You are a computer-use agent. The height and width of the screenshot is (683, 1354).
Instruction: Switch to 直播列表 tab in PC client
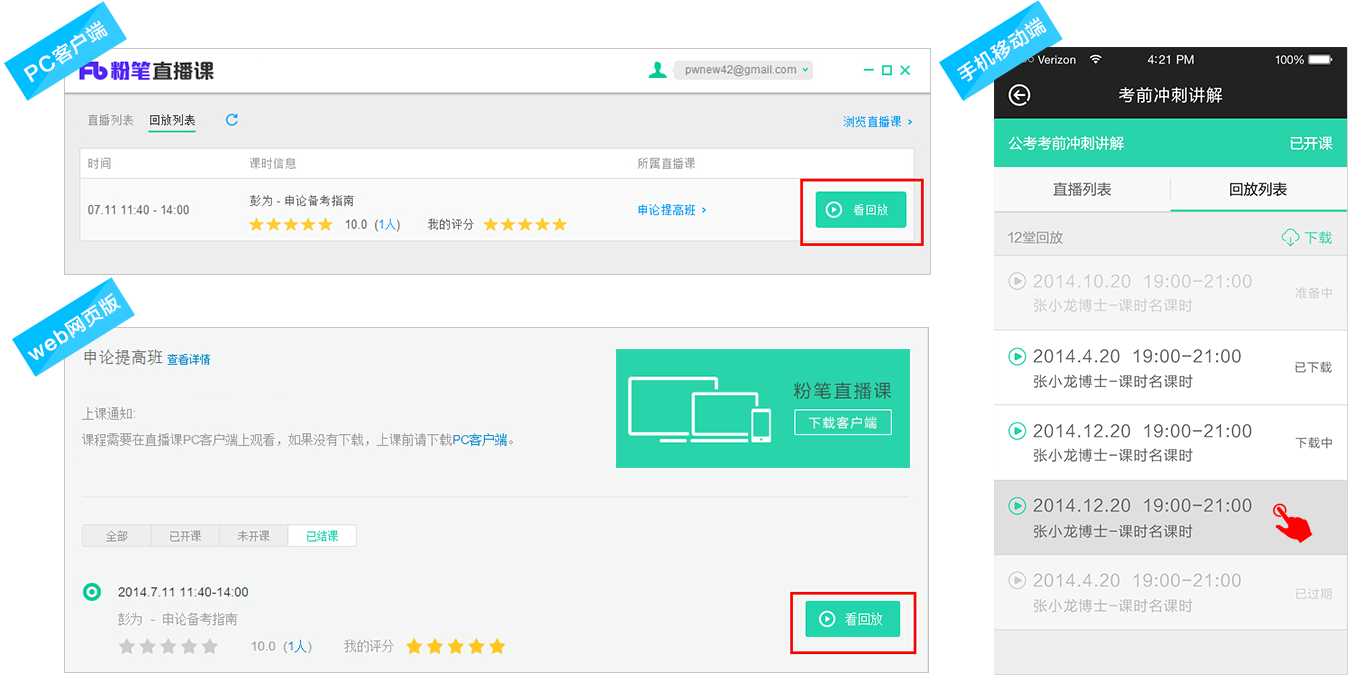(110, 120)
